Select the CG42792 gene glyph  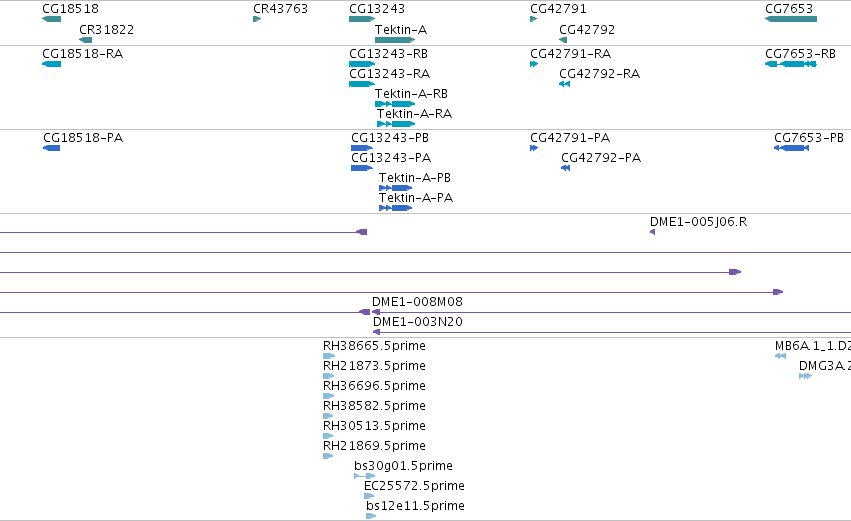coord(563,40)
